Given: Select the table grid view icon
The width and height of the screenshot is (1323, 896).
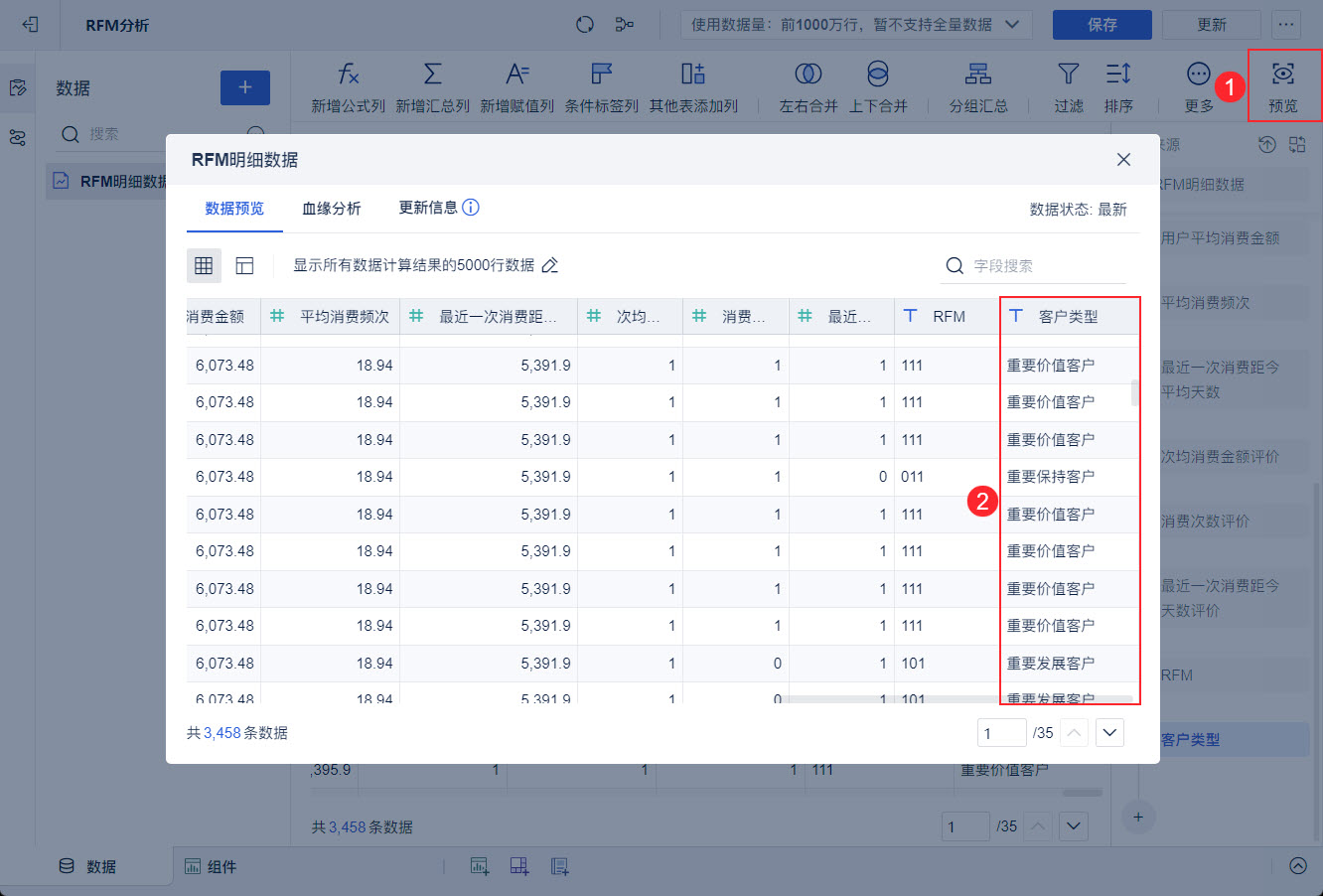Looking at the screenshot, I should coord(204,265).
